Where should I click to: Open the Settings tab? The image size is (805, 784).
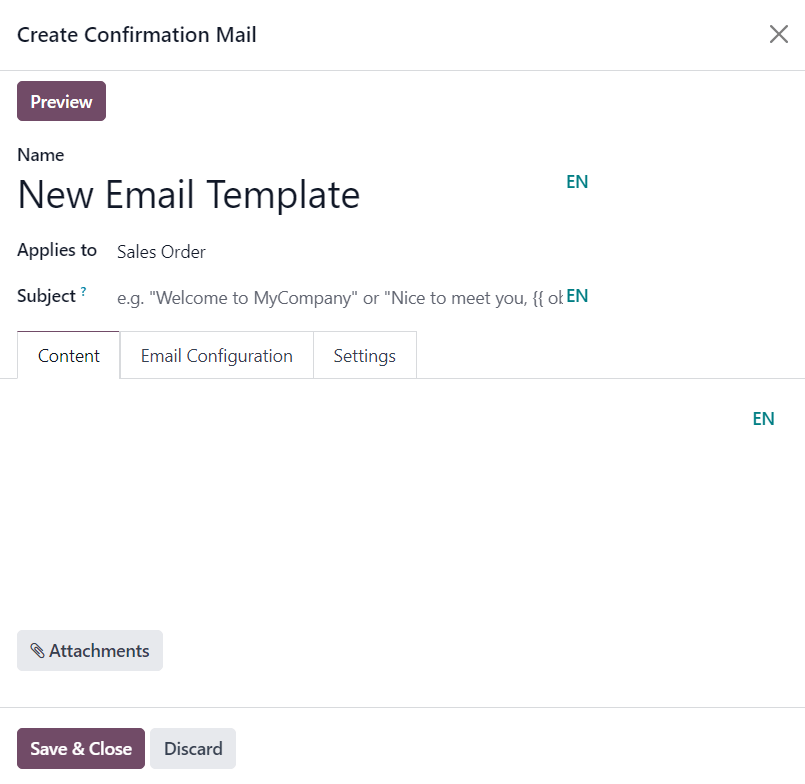tap(364, 355)
